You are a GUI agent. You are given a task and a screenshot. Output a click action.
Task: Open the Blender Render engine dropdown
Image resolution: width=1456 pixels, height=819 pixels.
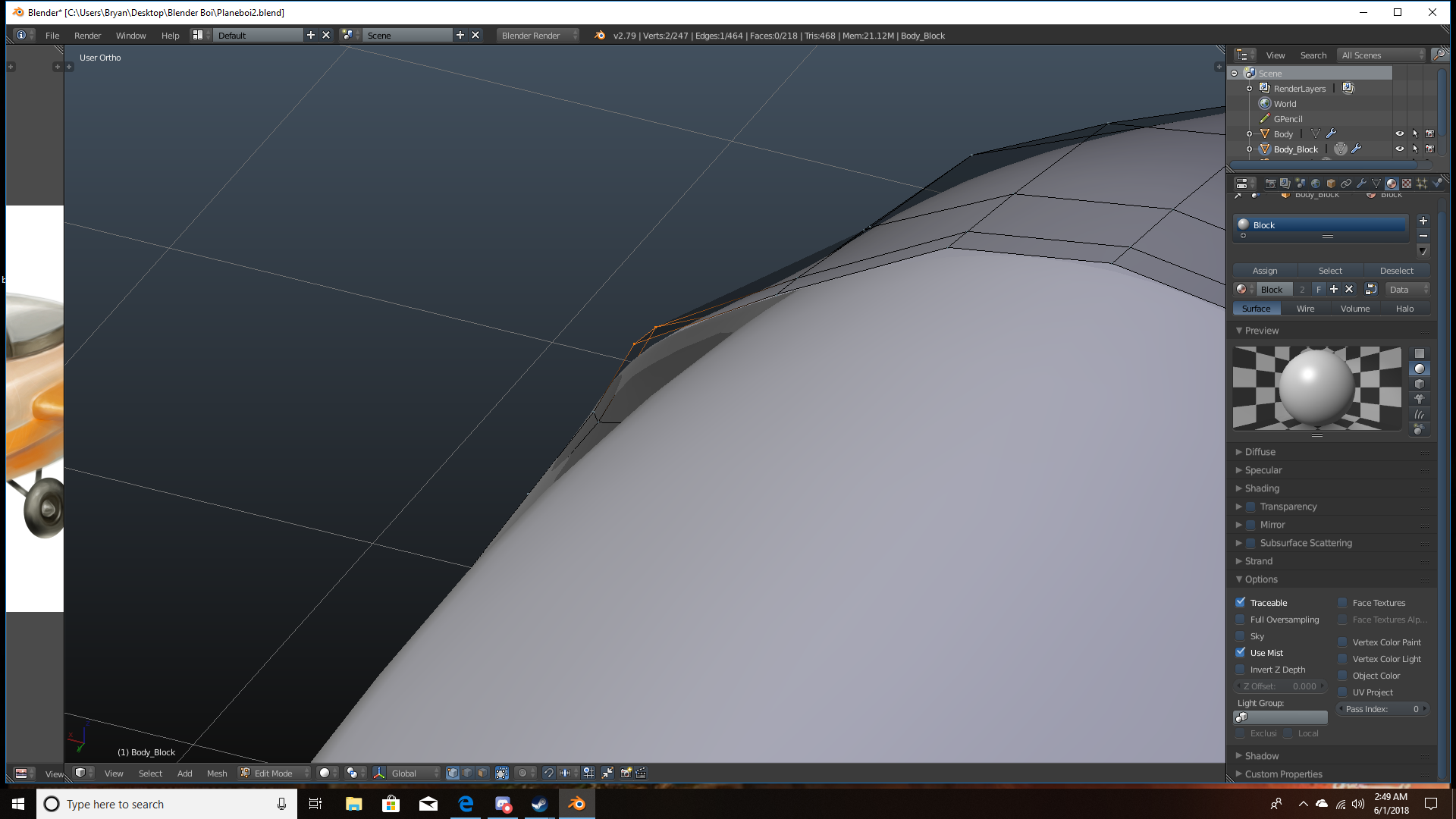[x=538, y=35]
